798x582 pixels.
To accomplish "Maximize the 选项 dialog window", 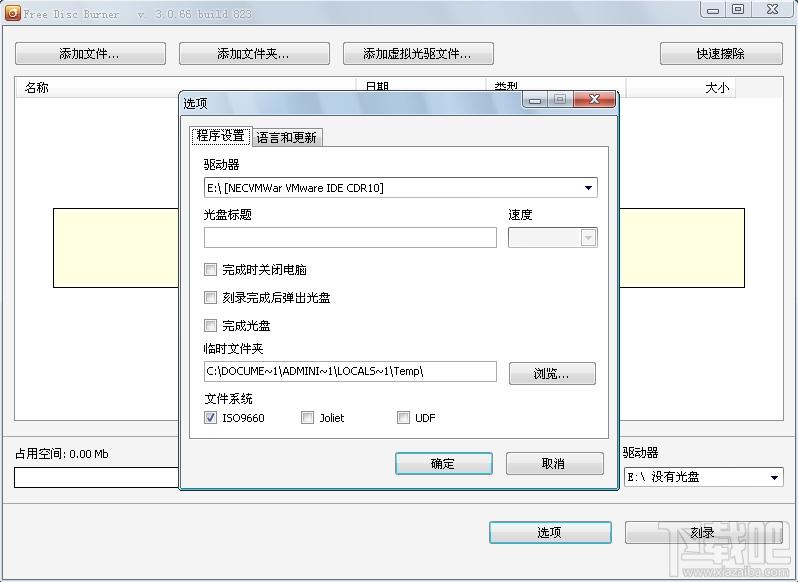I will [x=560, y=99].
